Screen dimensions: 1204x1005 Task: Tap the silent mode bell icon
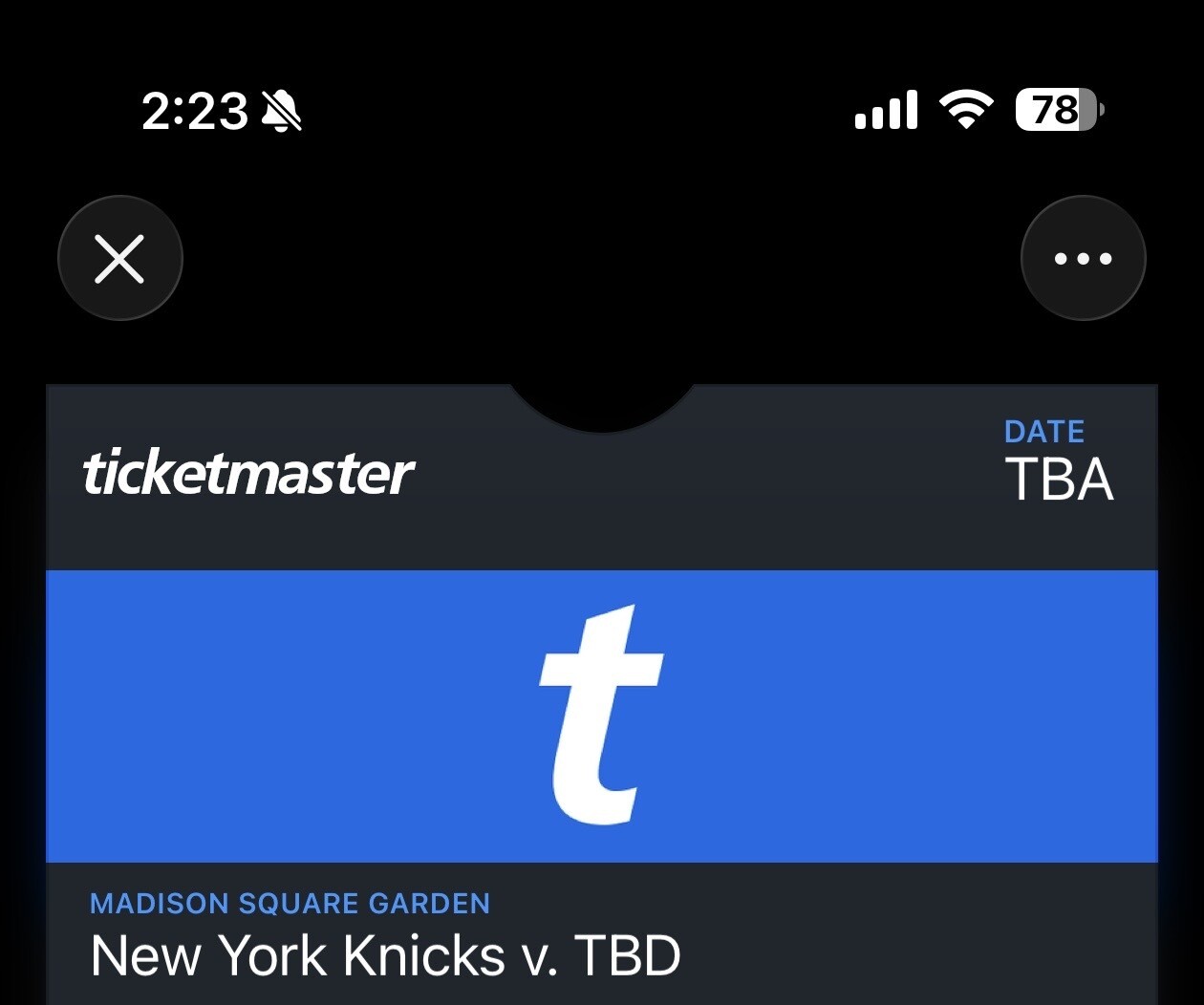(282, 111)
